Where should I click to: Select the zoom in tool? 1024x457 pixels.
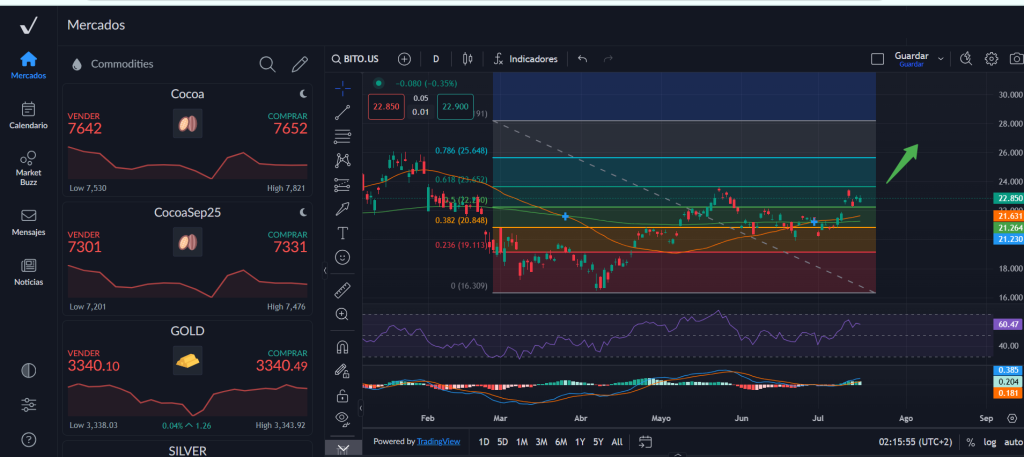coord(342,314)
